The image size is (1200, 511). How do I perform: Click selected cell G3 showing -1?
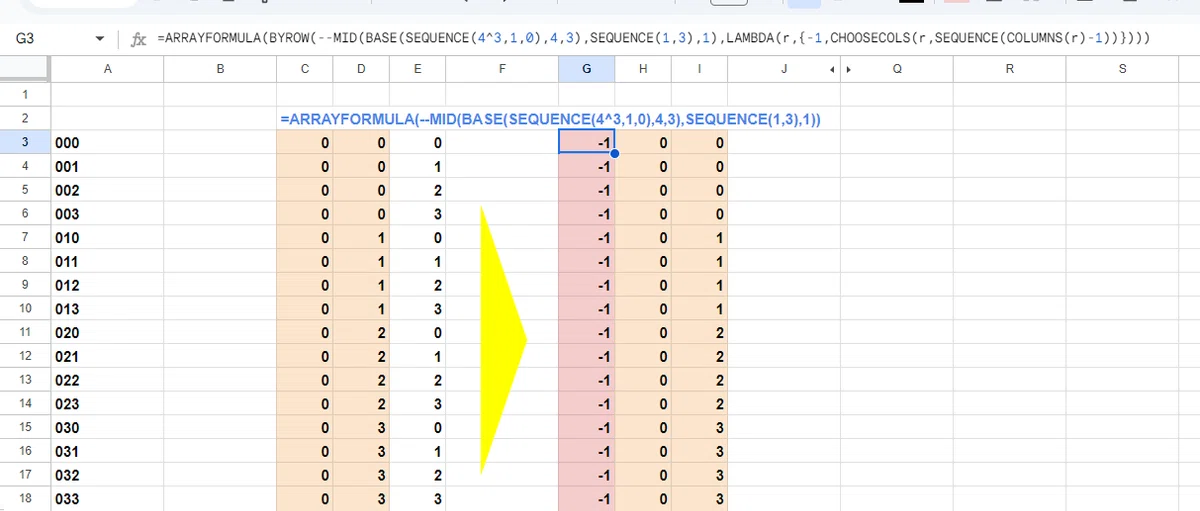586,143
